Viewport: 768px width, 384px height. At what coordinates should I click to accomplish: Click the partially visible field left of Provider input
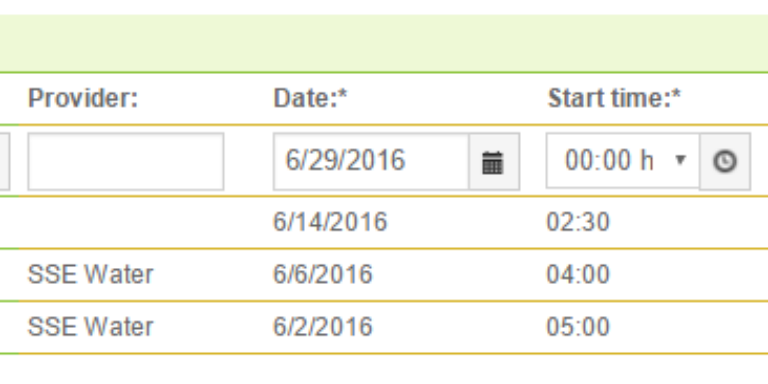pos(4,162)
